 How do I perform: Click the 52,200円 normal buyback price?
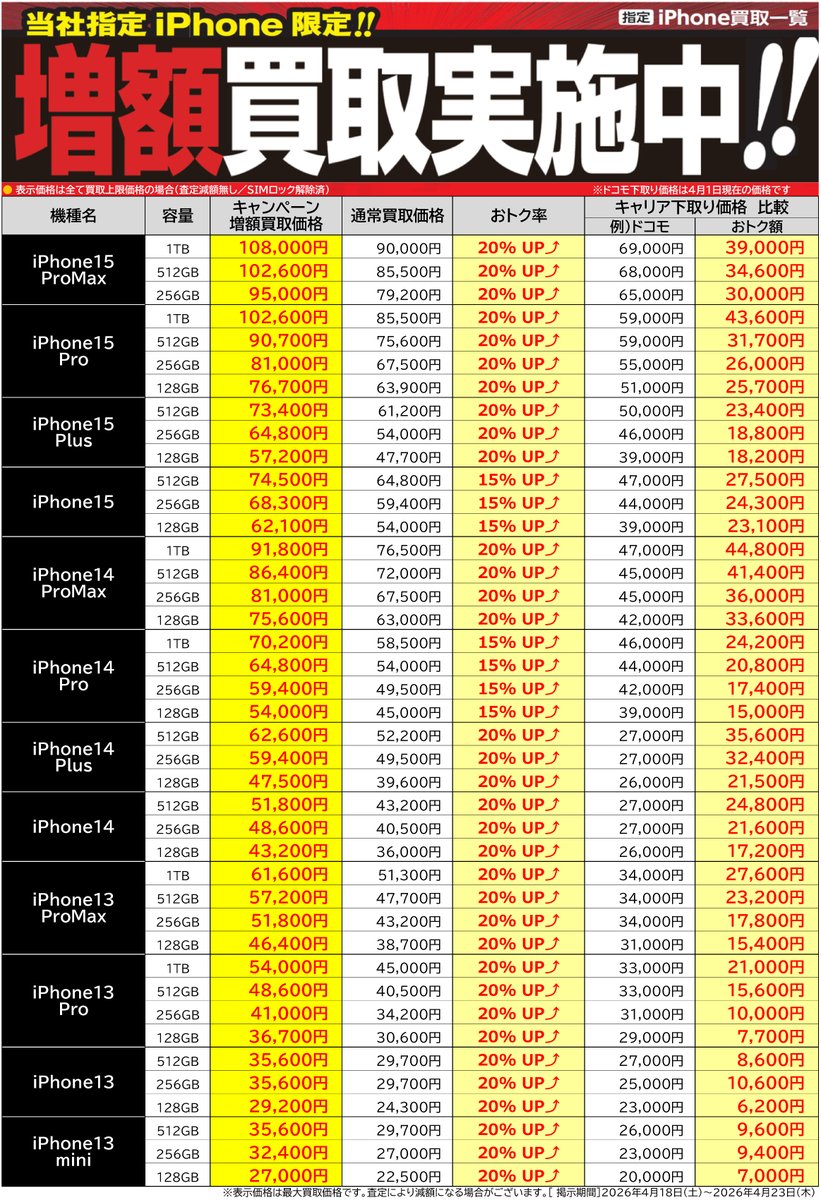pyautogui.click(x=408, y=735)
